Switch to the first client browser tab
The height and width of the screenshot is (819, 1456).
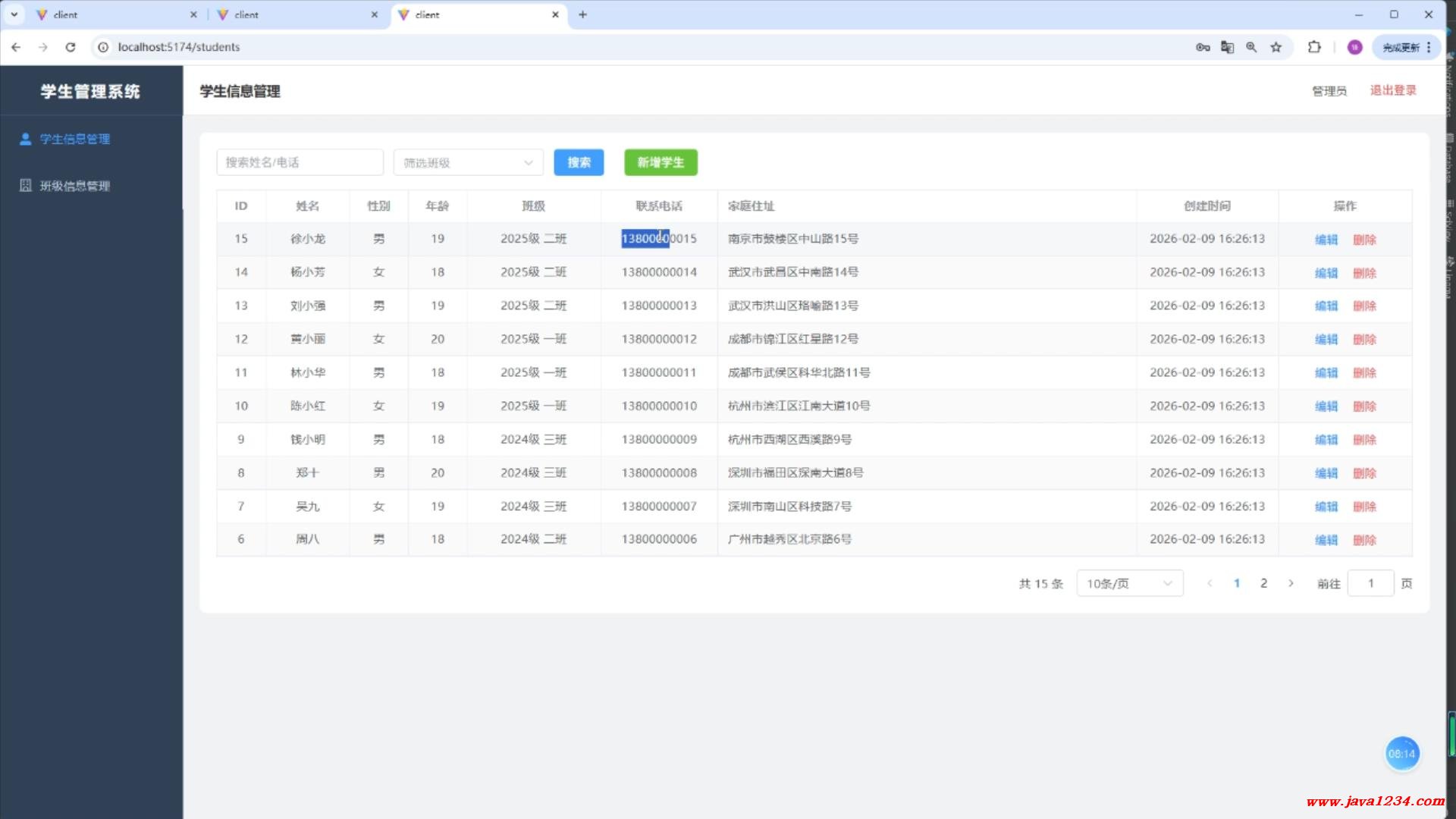[114, 14]
